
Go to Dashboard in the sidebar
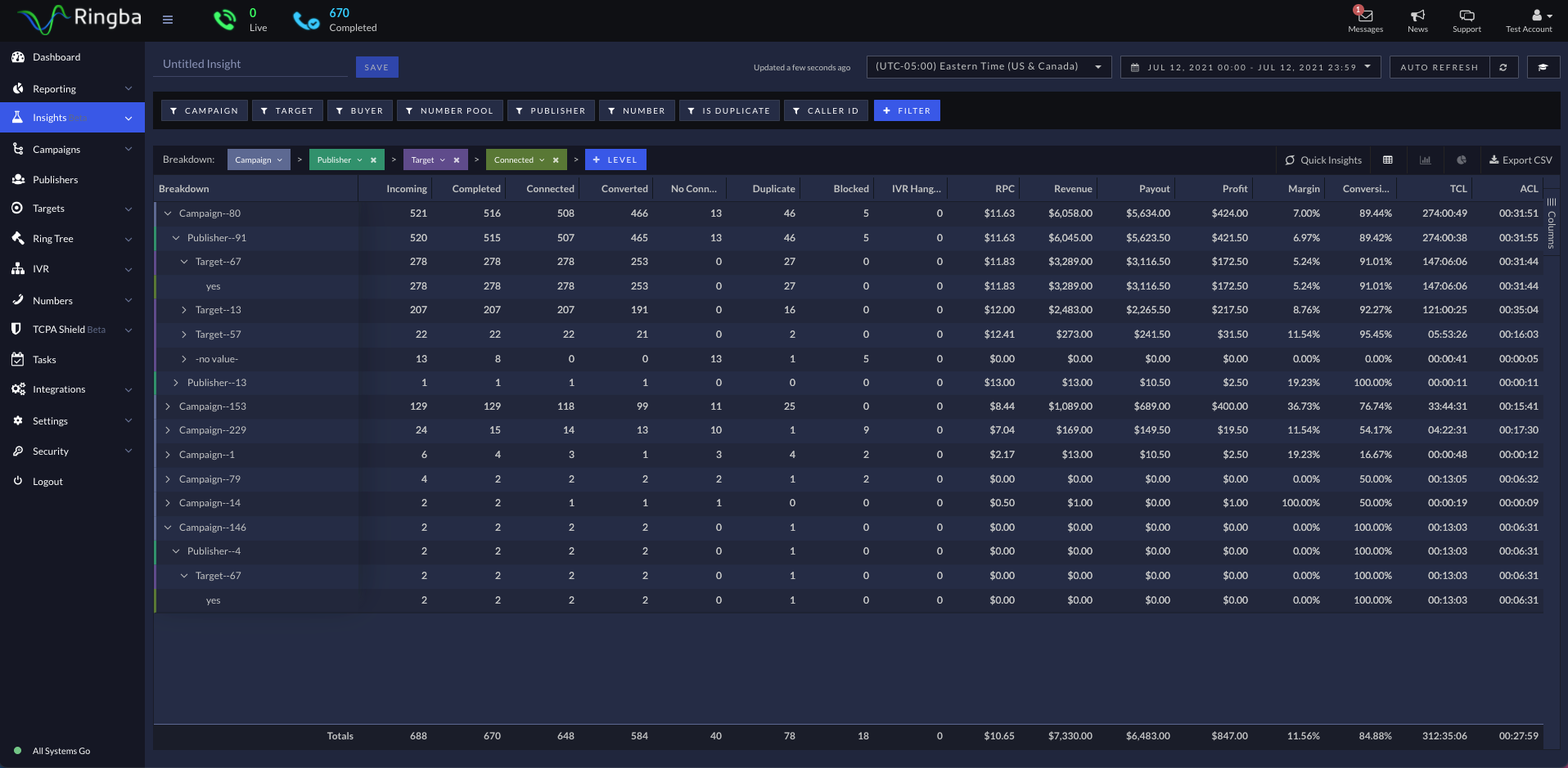56,57
